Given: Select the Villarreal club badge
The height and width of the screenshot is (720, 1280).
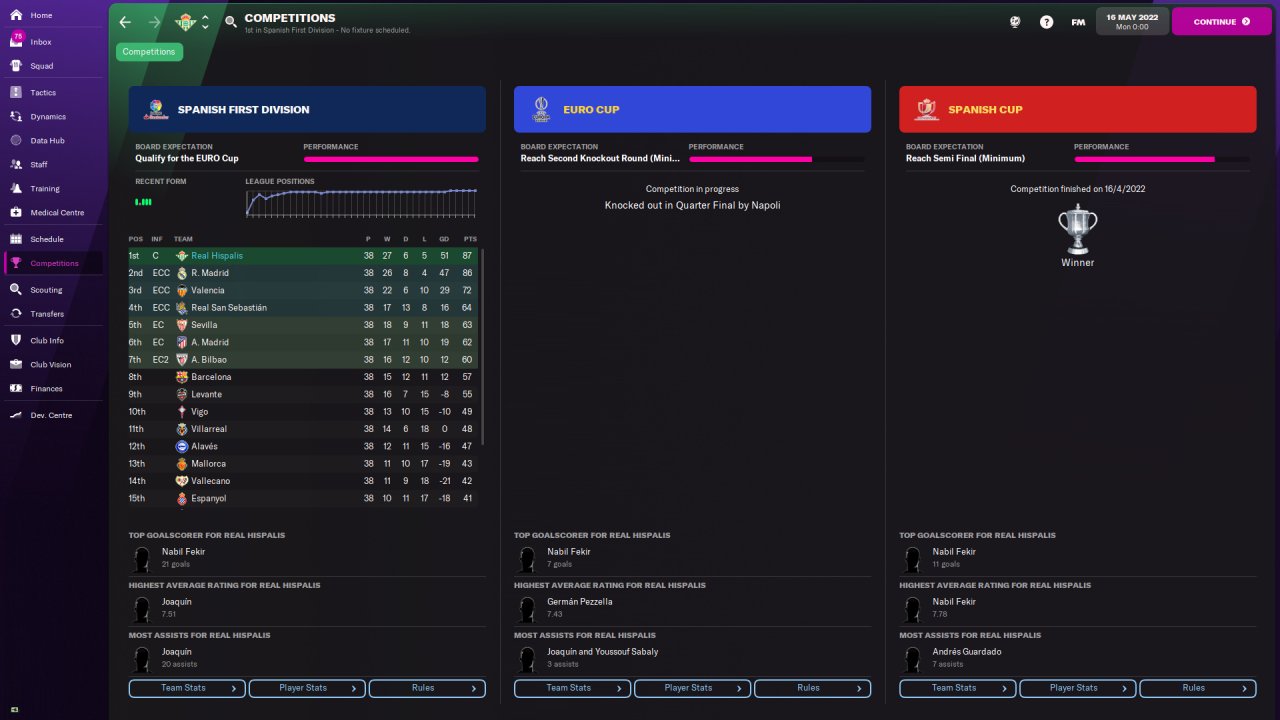Looking at the screenshot, I should click(182, 429).
